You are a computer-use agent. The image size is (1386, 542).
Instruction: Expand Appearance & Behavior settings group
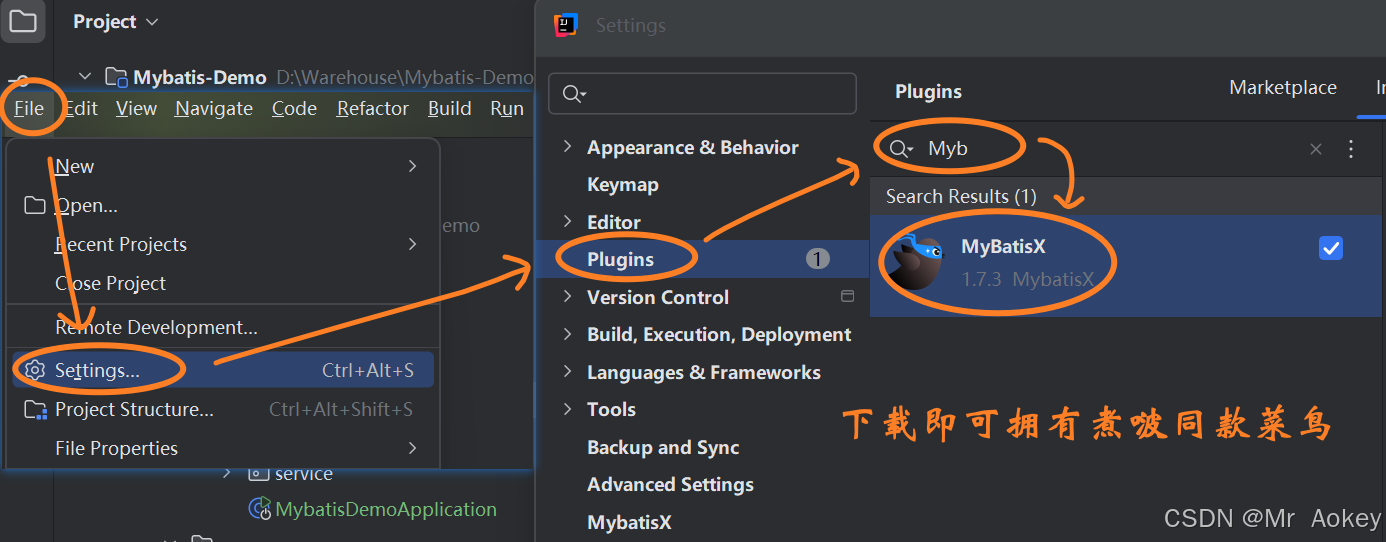[x=568, y=147]
